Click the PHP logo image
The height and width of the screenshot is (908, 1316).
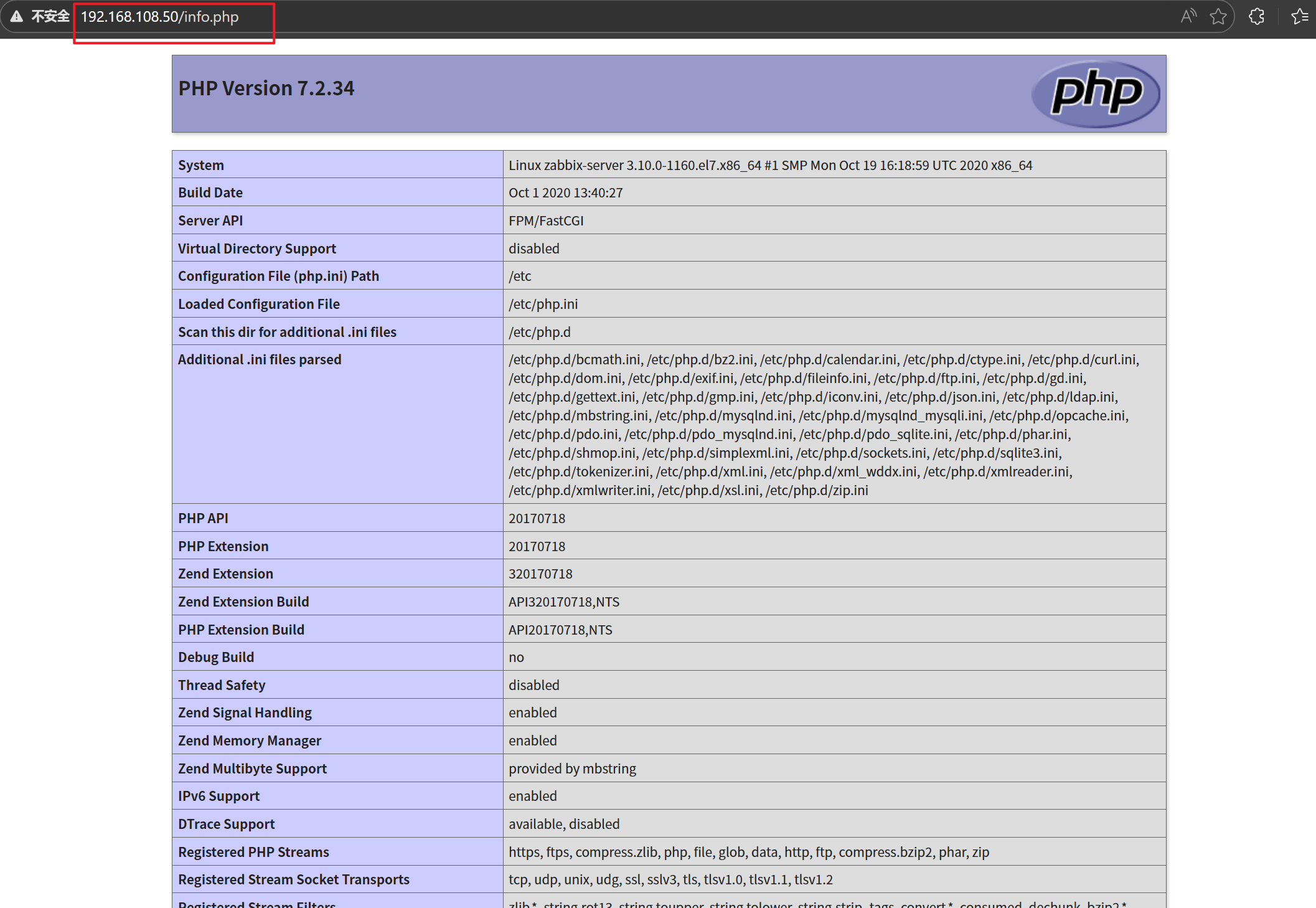(1096, 94)
